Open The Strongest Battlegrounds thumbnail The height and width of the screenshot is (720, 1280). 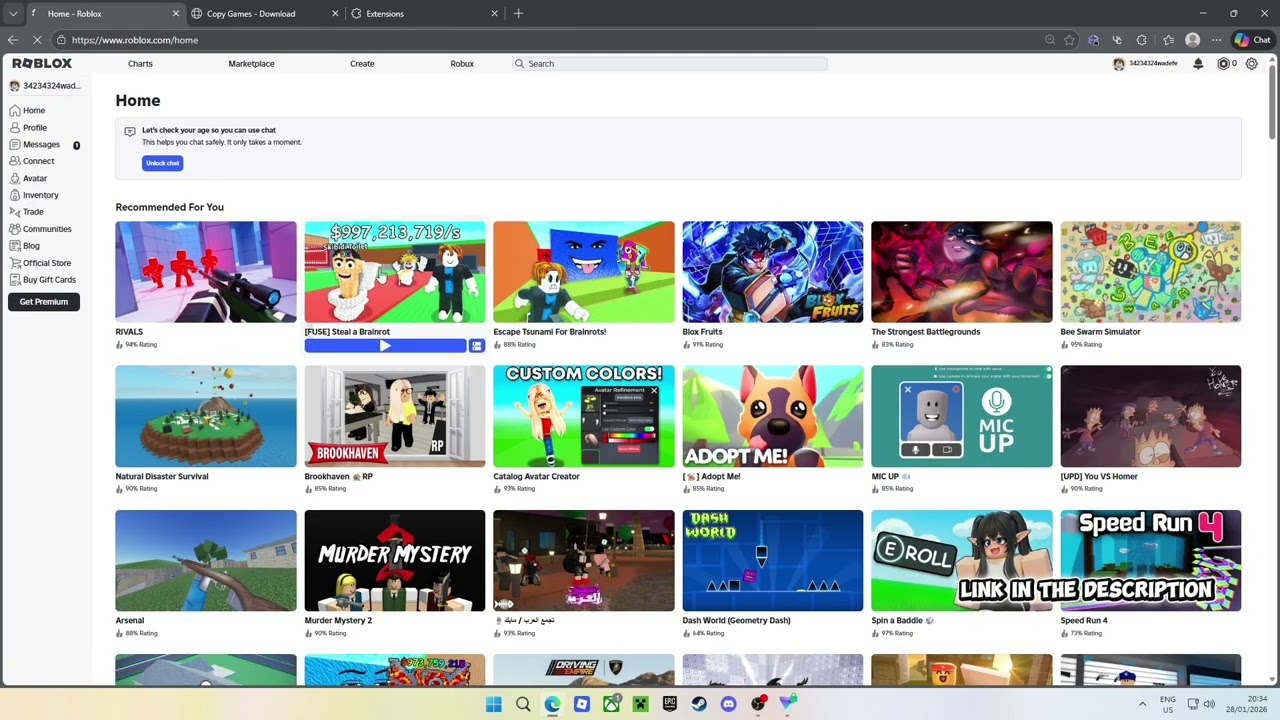[962, 272]
